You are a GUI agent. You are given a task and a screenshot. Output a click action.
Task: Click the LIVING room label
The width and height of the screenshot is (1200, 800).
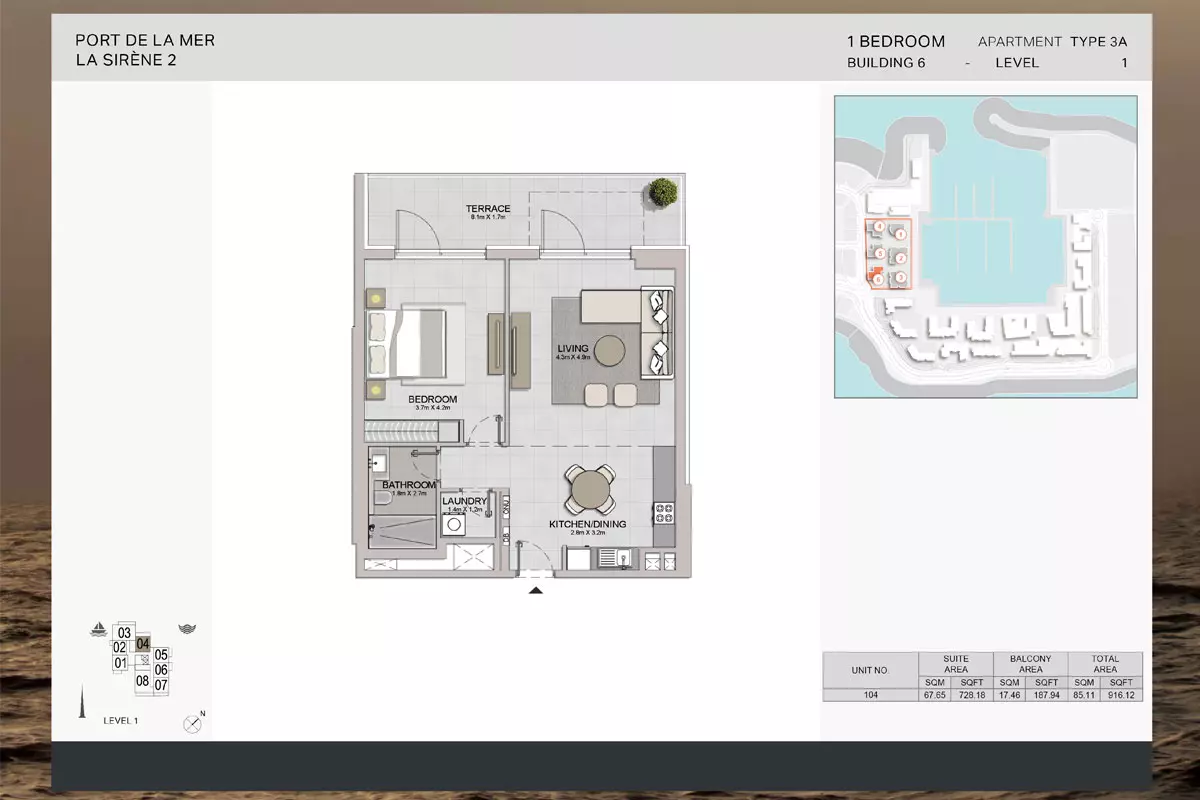(x=573, y=349)
